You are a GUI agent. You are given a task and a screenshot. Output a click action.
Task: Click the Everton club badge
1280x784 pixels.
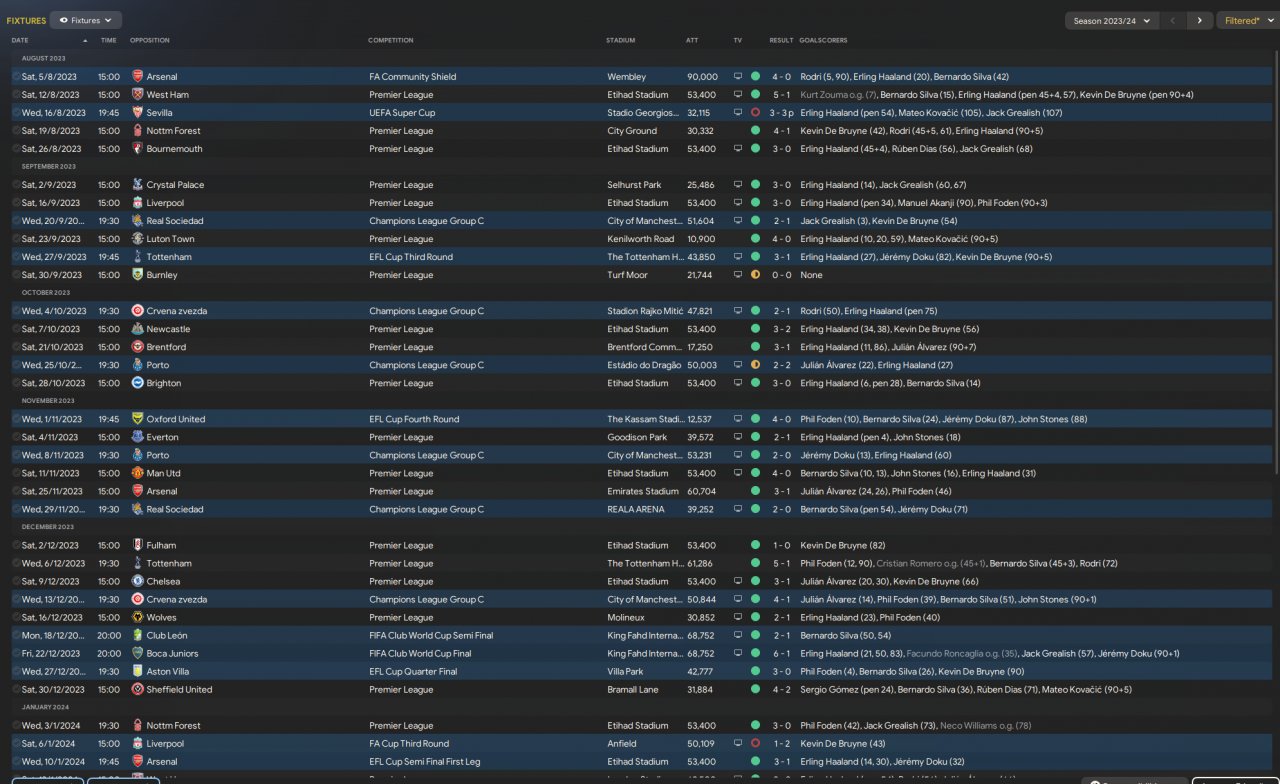[x=138, y=436]
